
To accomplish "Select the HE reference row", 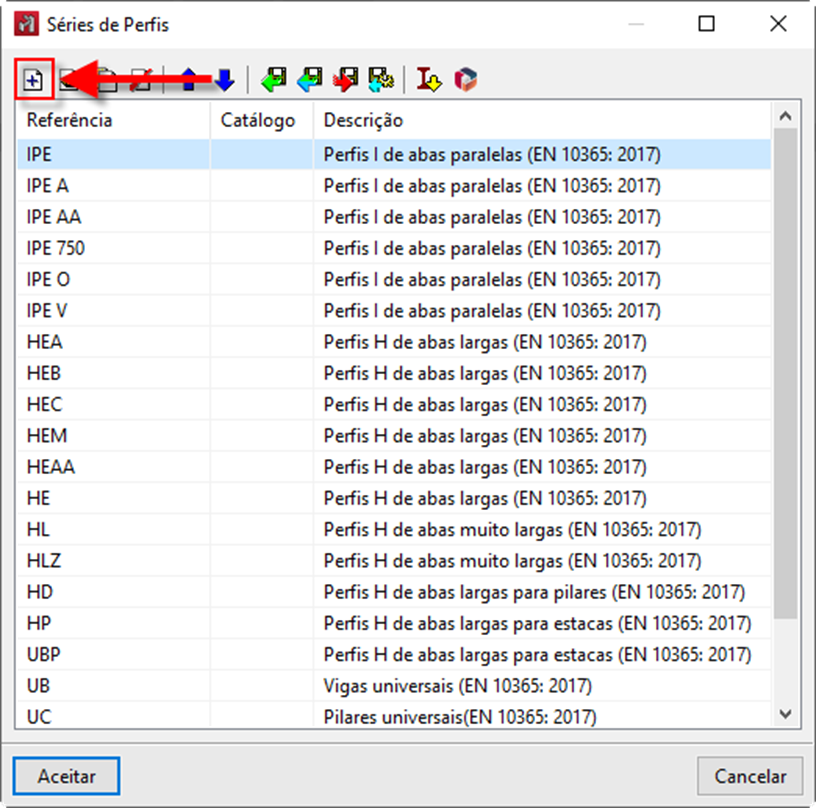I will pyautogui.click(x=394, y=498).
